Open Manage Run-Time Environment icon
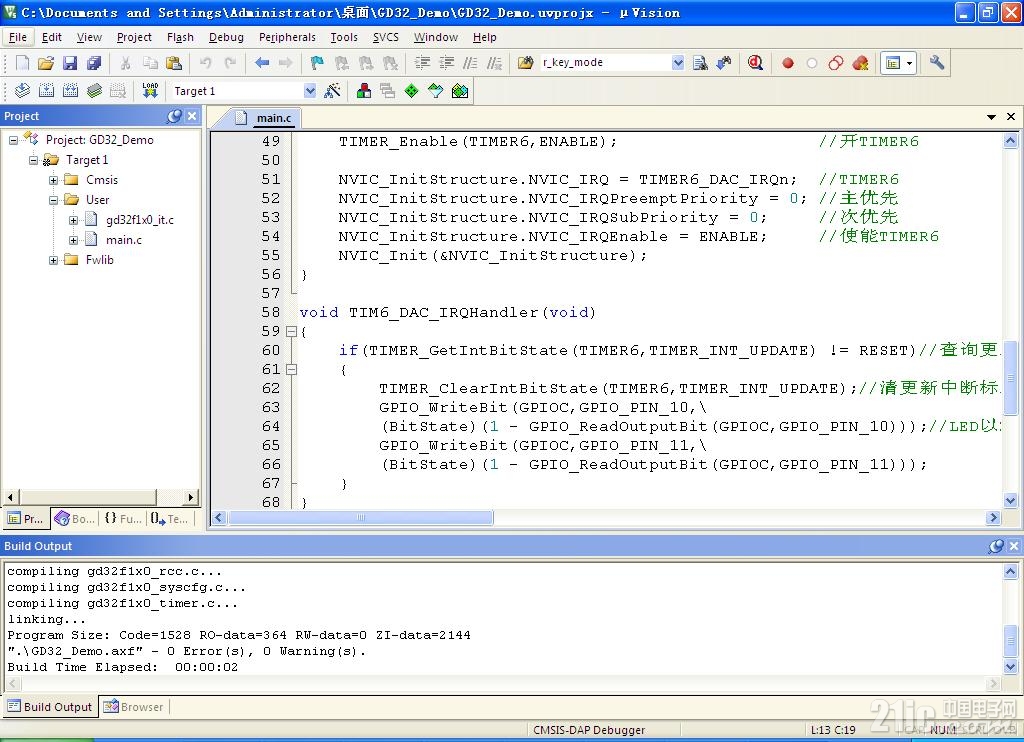This screenshot has width=1024, height=742. click(436, 91)
